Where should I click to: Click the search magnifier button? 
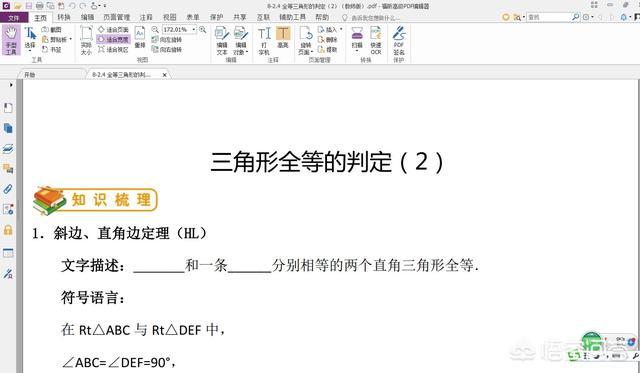[x=576, y=17]
